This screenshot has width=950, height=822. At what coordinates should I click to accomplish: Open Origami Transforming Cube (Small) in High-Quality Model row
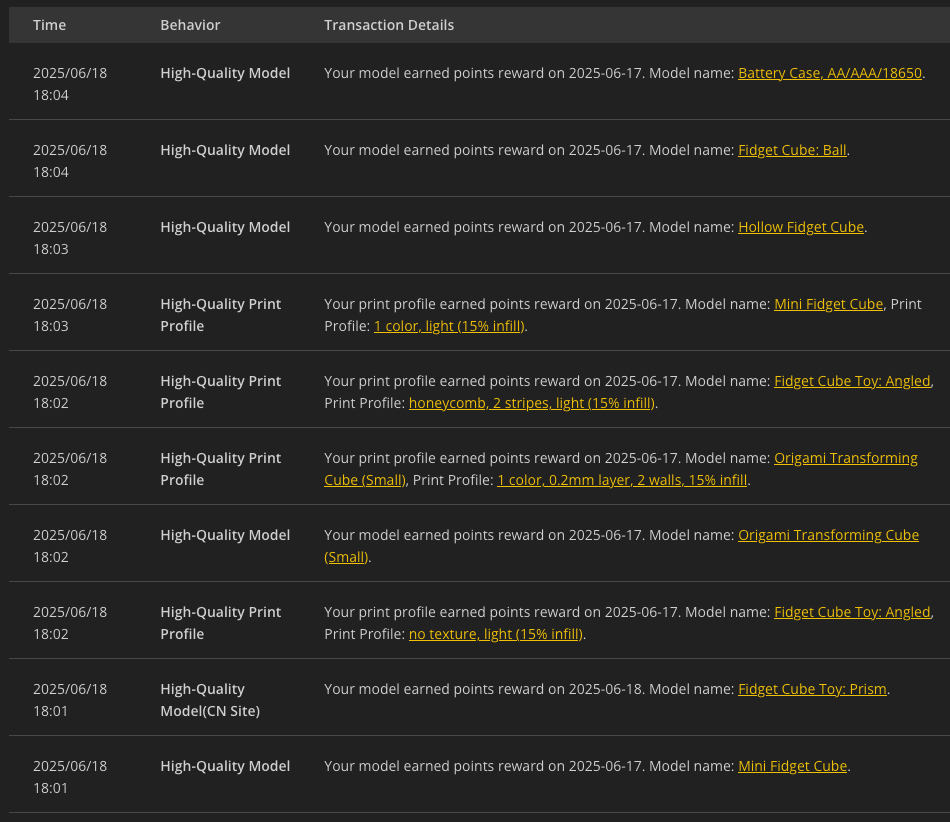pyautogui.click(x=828, y=535)
